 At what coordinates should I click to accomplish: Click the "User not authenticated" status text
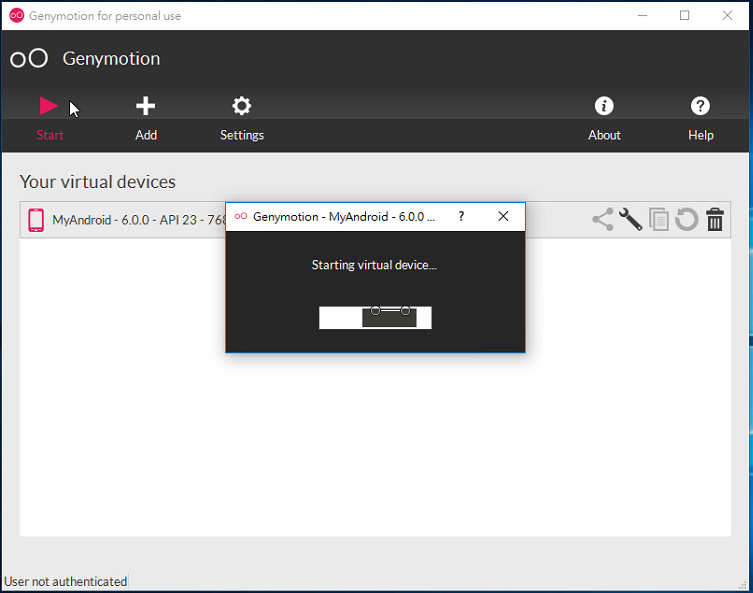point(65,581)
